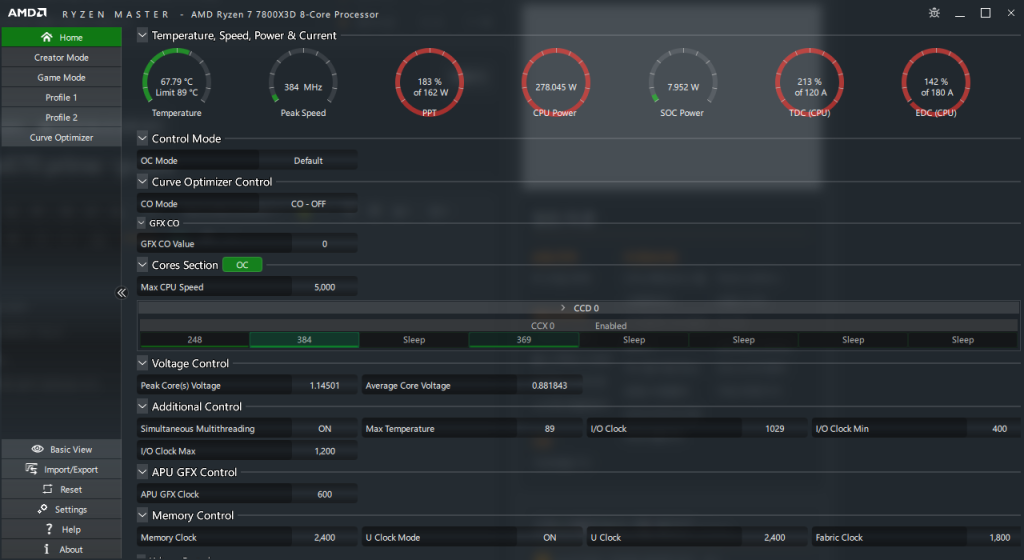This screenshot has width=1024, height=560.
Task: Open Game Mode profile
Action: 61,78
